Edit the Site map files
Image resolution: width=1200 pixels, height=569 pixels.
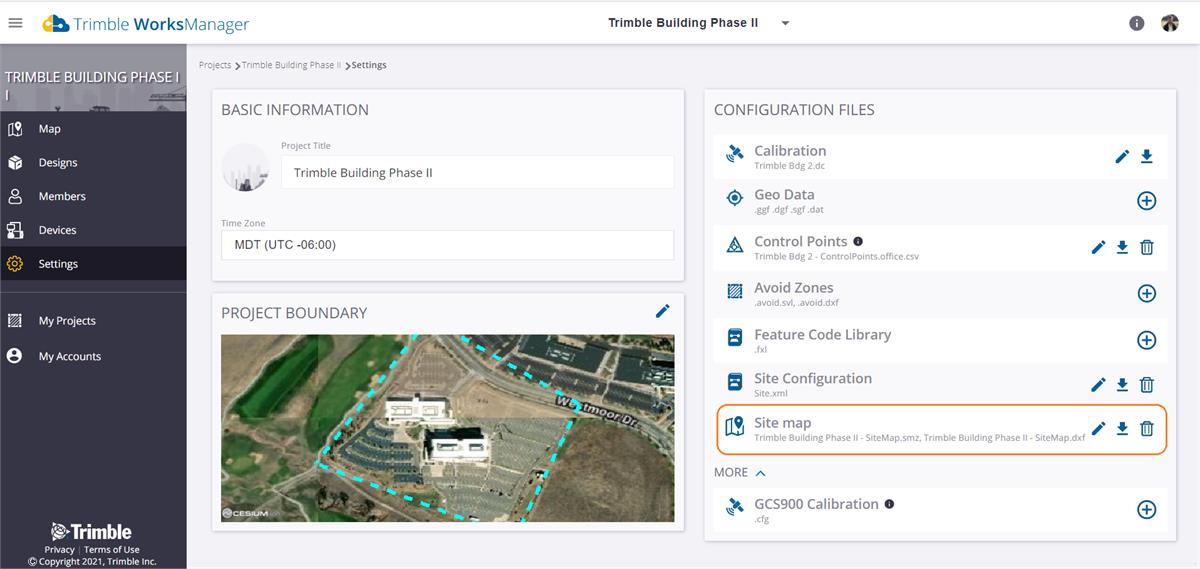(x=1098, y=428)
